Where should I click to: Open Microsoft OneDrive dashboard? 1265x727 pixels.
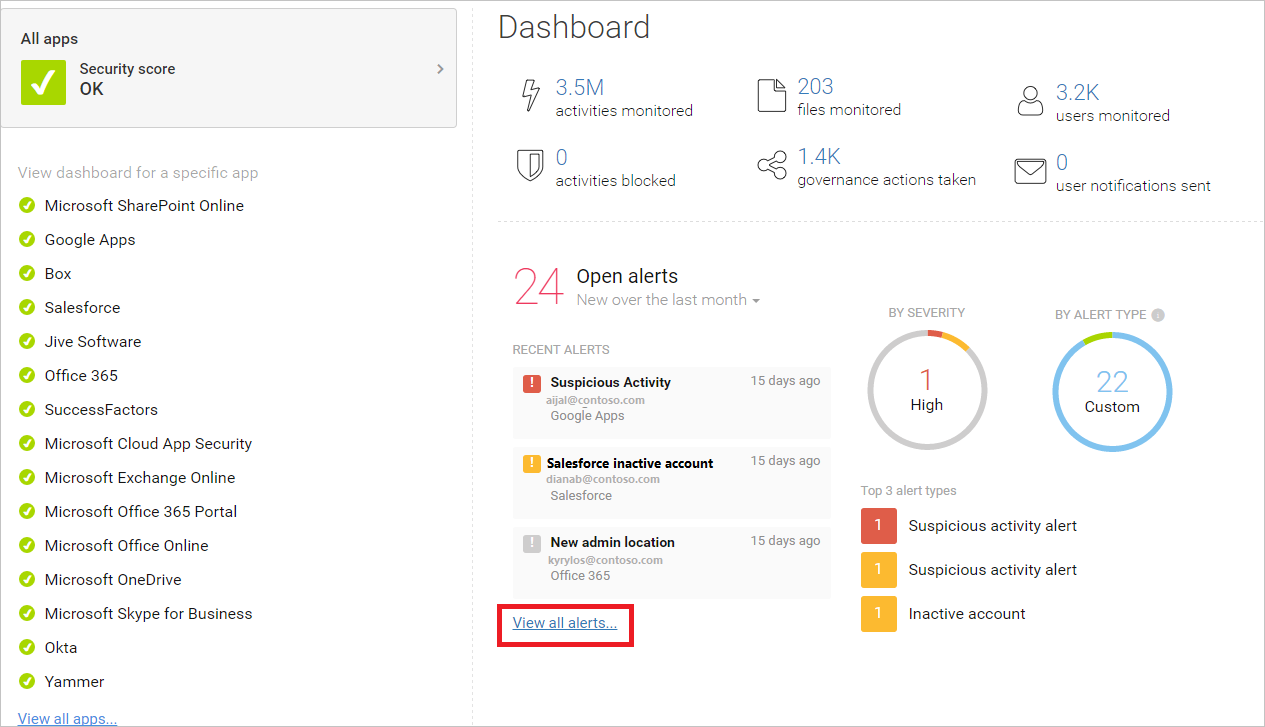[113, 579]
